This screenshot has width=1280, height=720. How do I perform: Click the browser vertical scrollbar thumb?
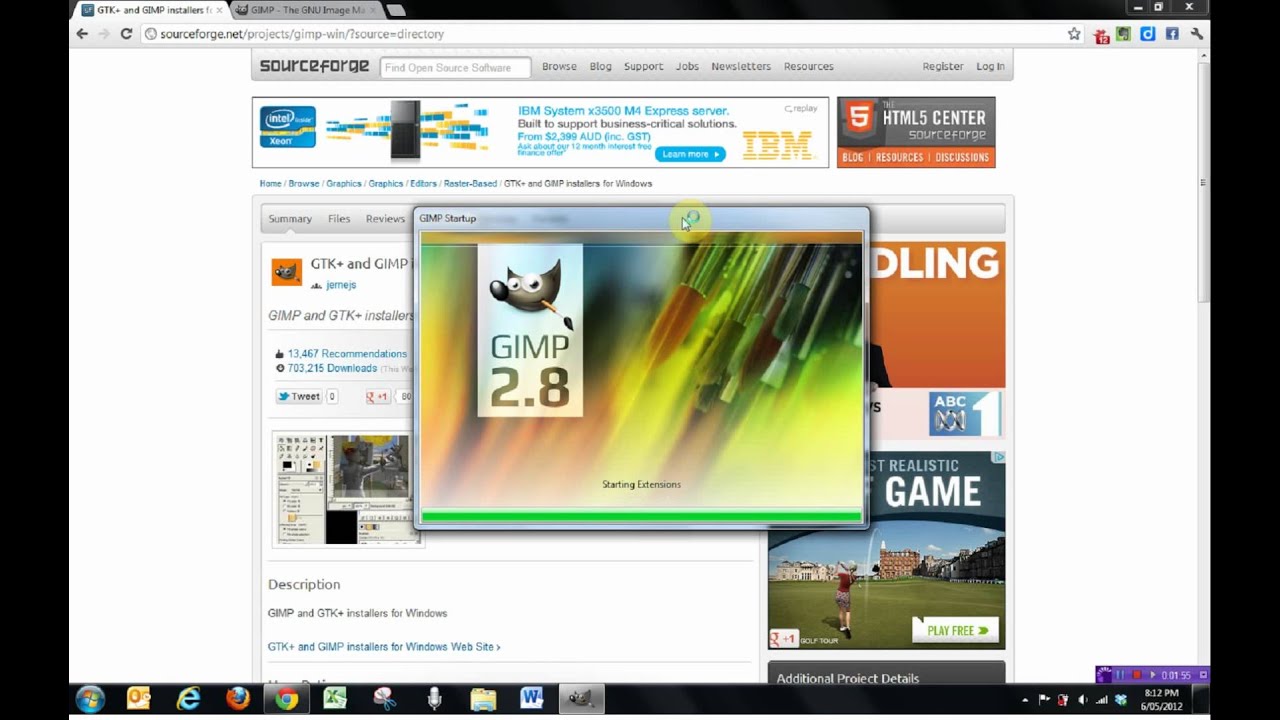1203,181
